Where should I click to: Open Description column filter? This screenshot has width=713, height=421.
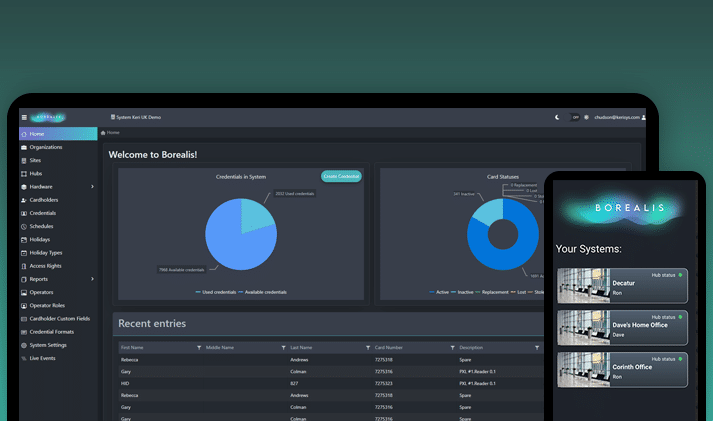tap(537, 348)
